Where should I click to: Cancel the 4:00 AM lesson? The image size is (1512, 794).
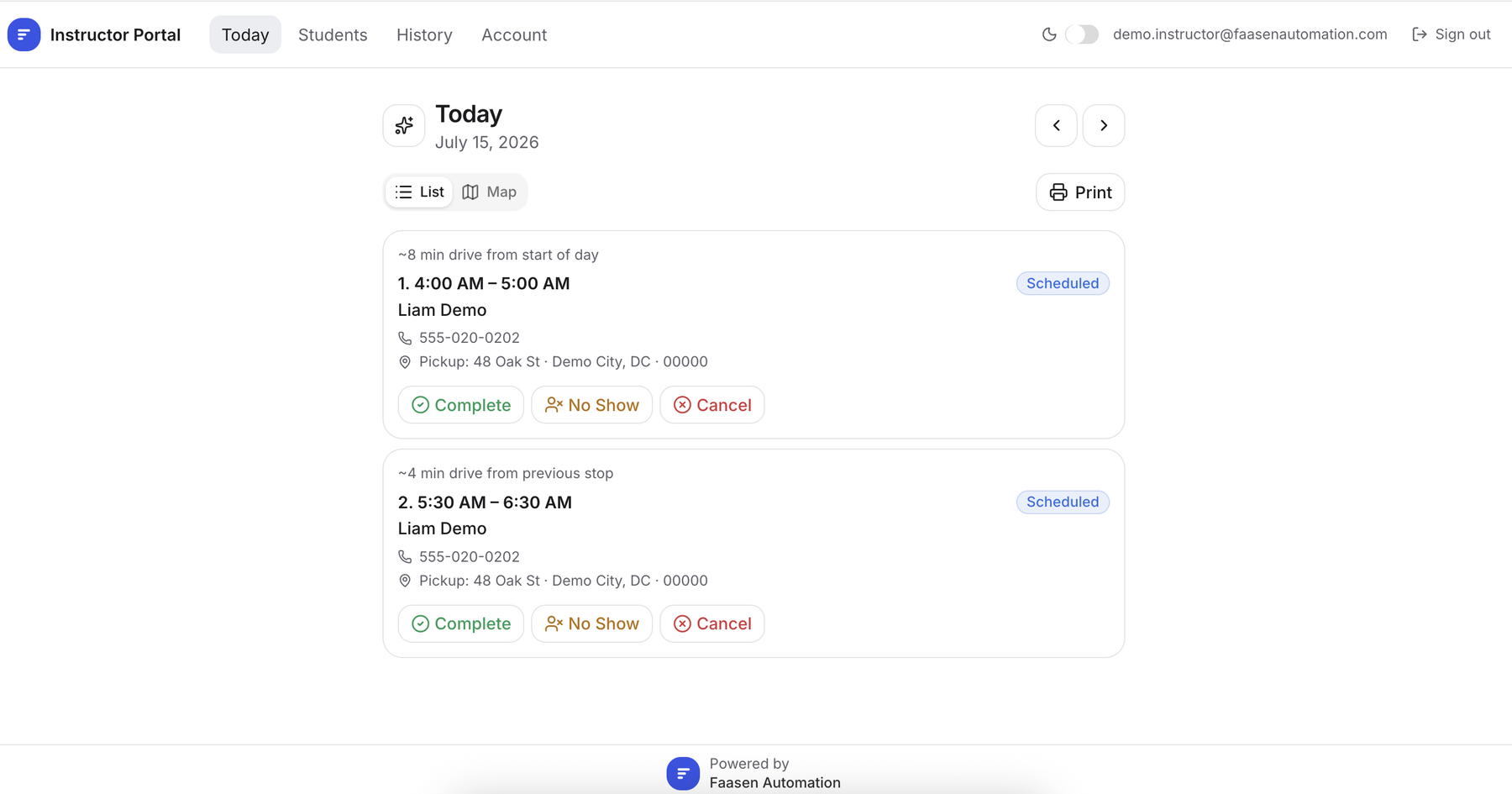(x=712, y=405)
